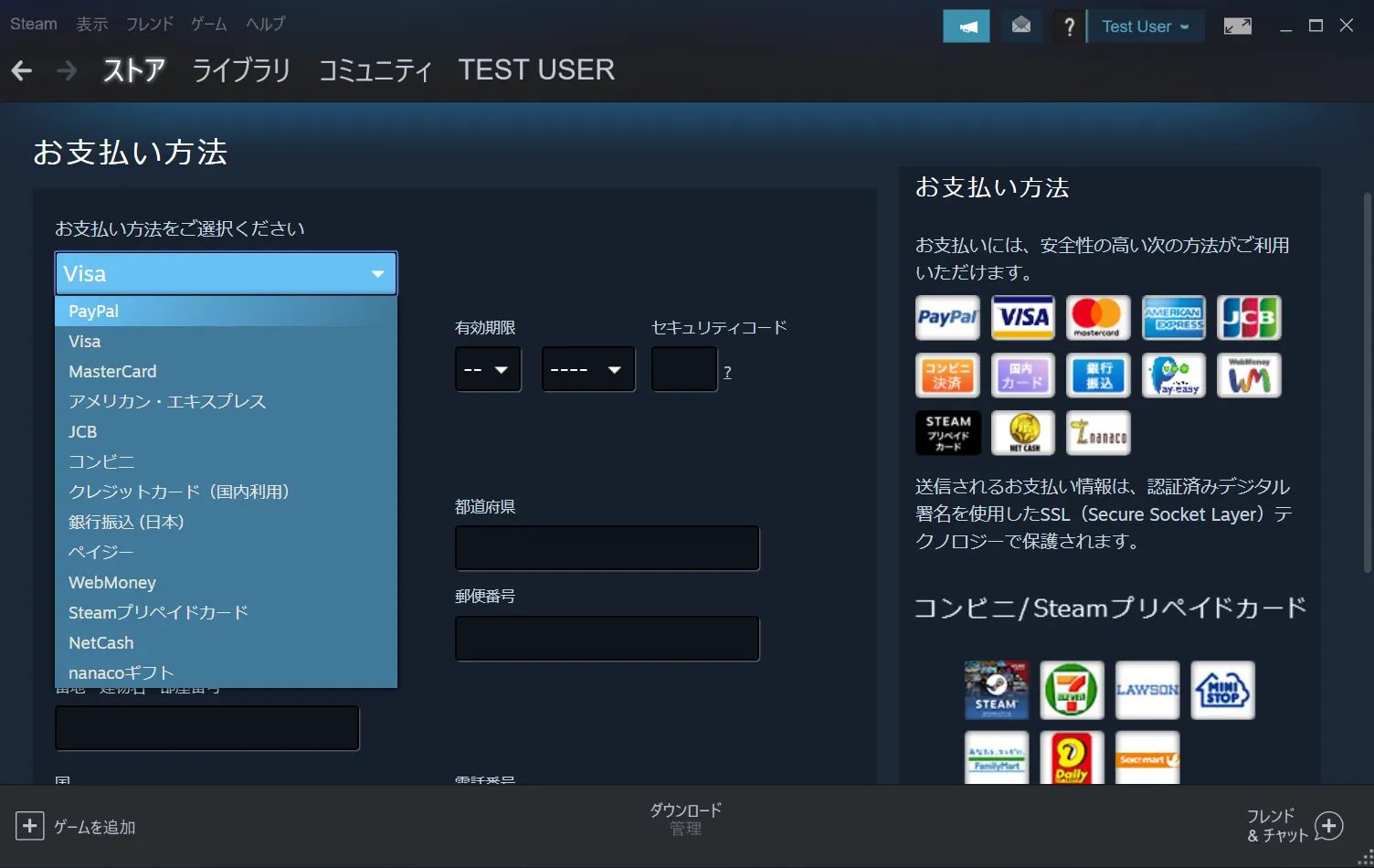Go to the ライブラリ tab

click(241, 70)
